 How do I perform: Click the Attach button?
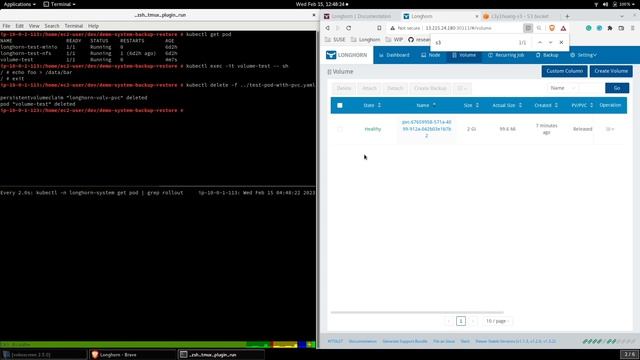pyautogui.click(x=369, y=88)
